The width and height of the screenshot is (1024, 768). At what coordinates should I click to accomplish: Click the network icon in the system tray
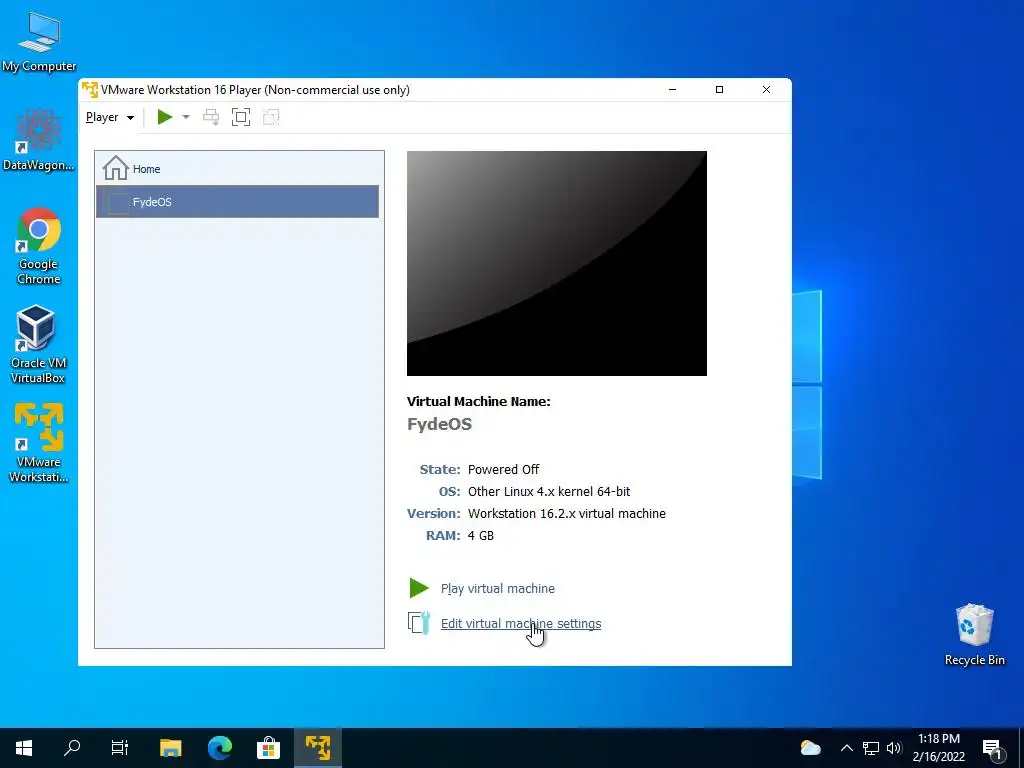coord(871,748)
